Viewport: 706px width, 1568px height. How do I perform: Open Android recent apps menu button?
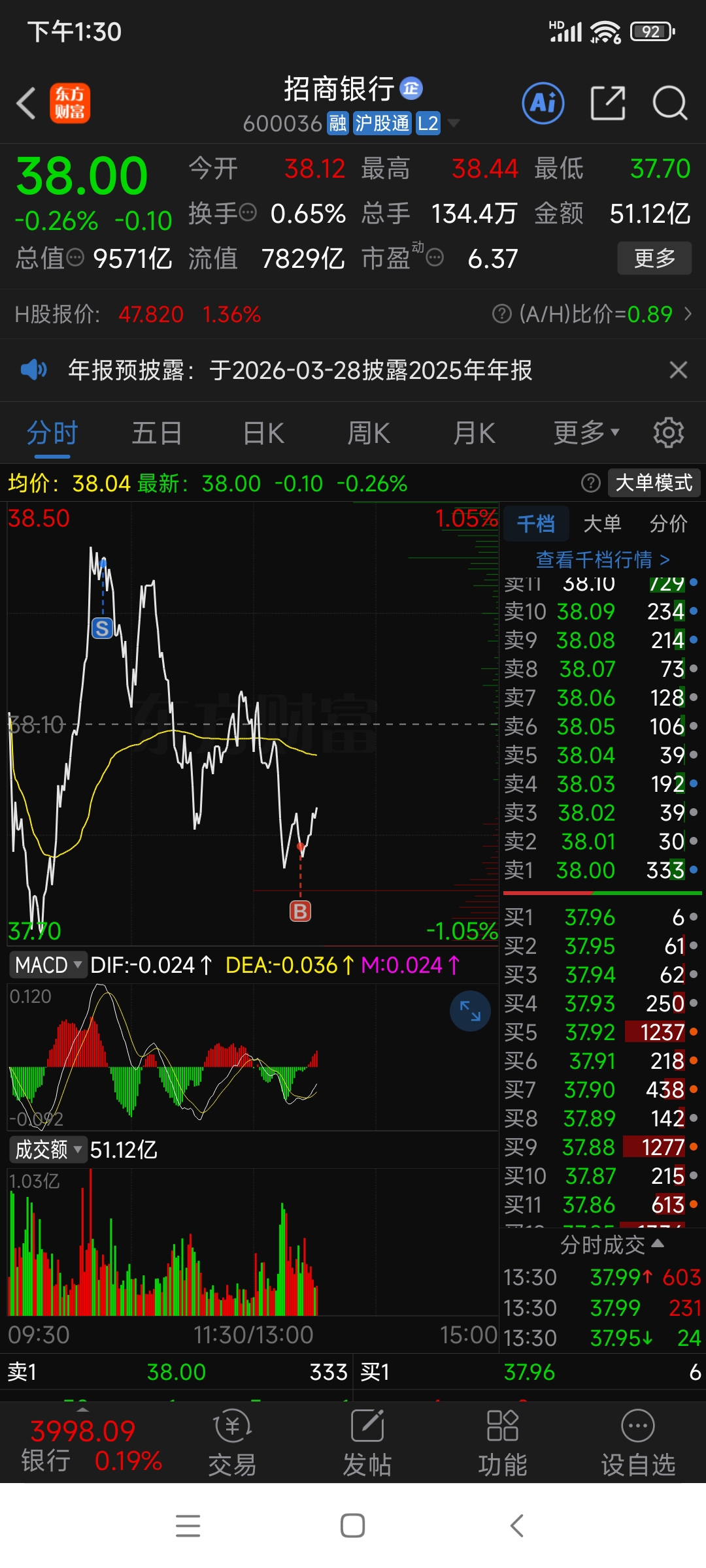(x=188, y=1526)
